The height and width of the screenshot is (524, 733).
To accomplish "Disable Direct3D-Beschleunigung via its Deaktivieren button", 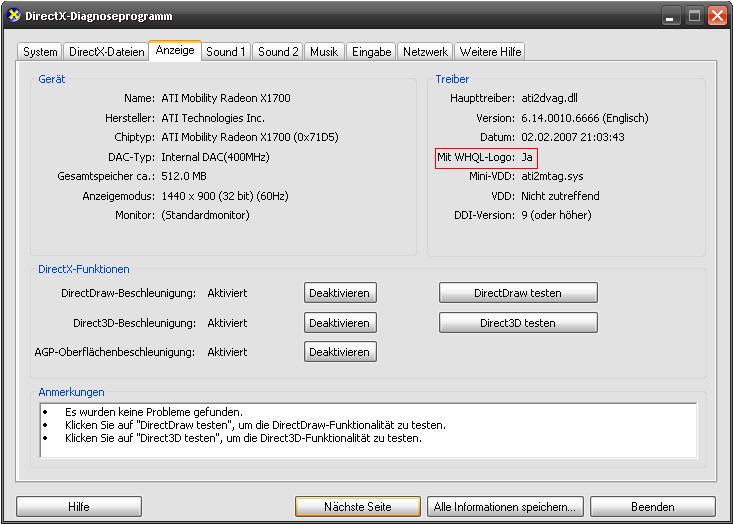I will click(340, 323).
